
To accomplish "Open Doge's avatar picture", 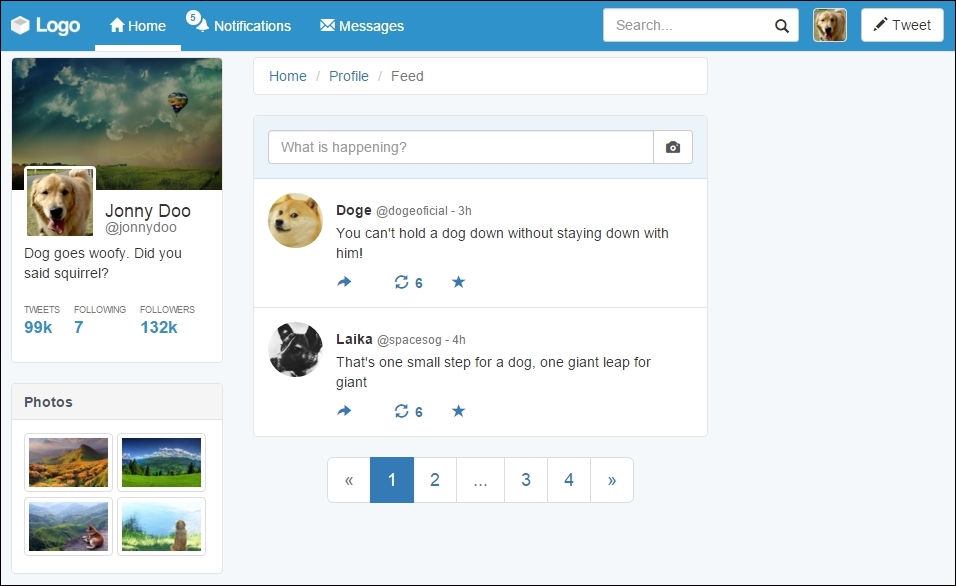I will [x=295, y=221].
